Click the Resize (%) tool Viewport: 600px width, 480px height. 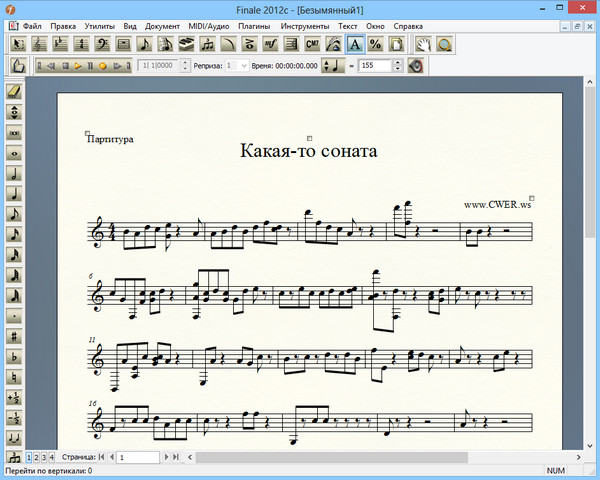coord(375,43)
